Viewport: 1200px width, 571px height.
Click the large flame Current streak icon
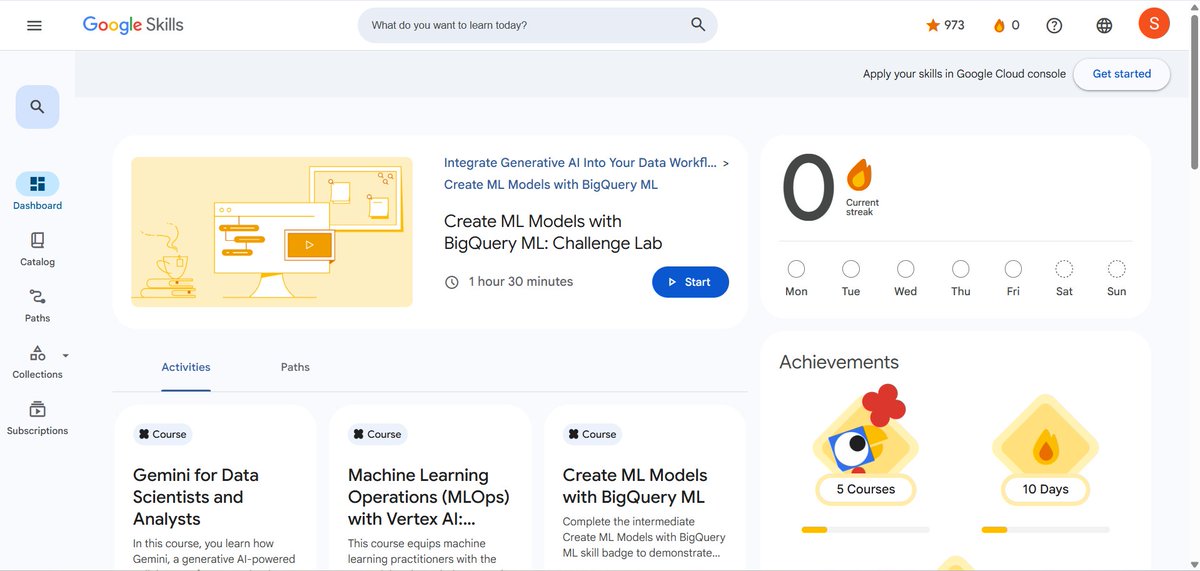(x=859, y=175)
